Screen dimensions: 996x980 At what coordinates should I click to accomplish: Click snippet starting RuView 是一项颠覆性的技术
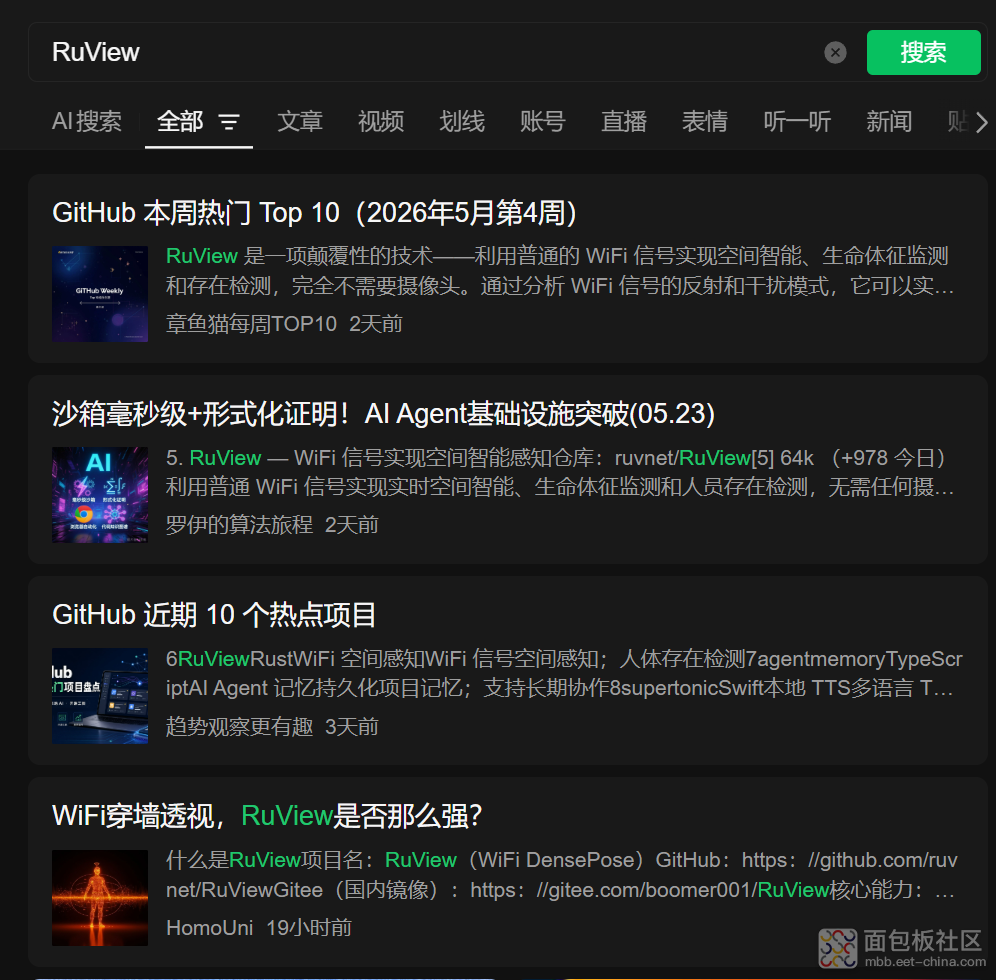[x=560, y=271]
